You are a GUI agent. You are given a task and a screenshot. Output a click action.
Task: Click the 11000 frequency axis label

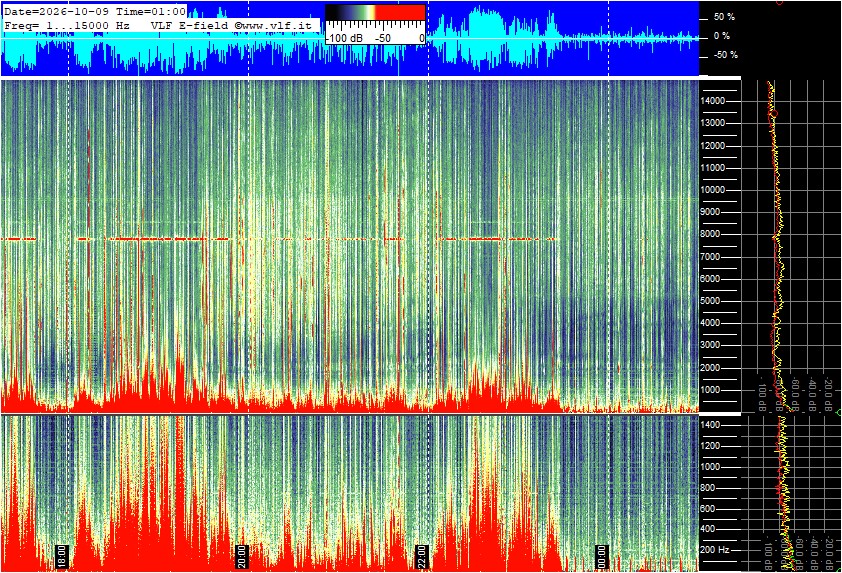click(713, 168)
